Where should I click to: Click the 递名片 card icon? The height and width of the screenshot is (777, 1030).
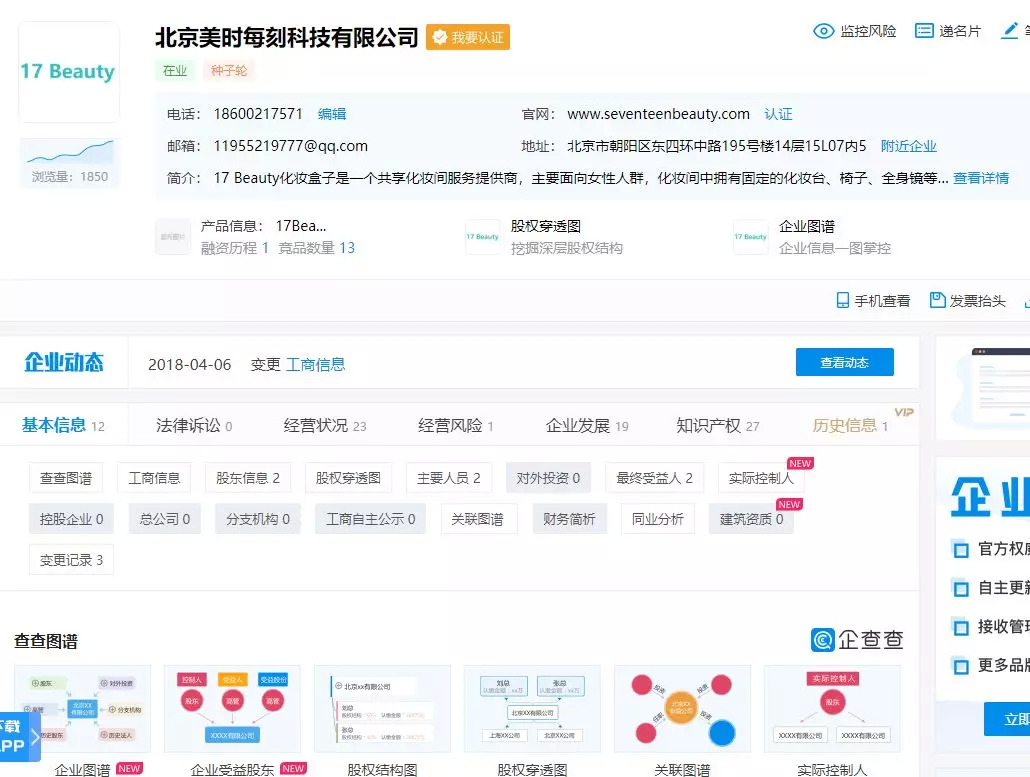[924, 31]
